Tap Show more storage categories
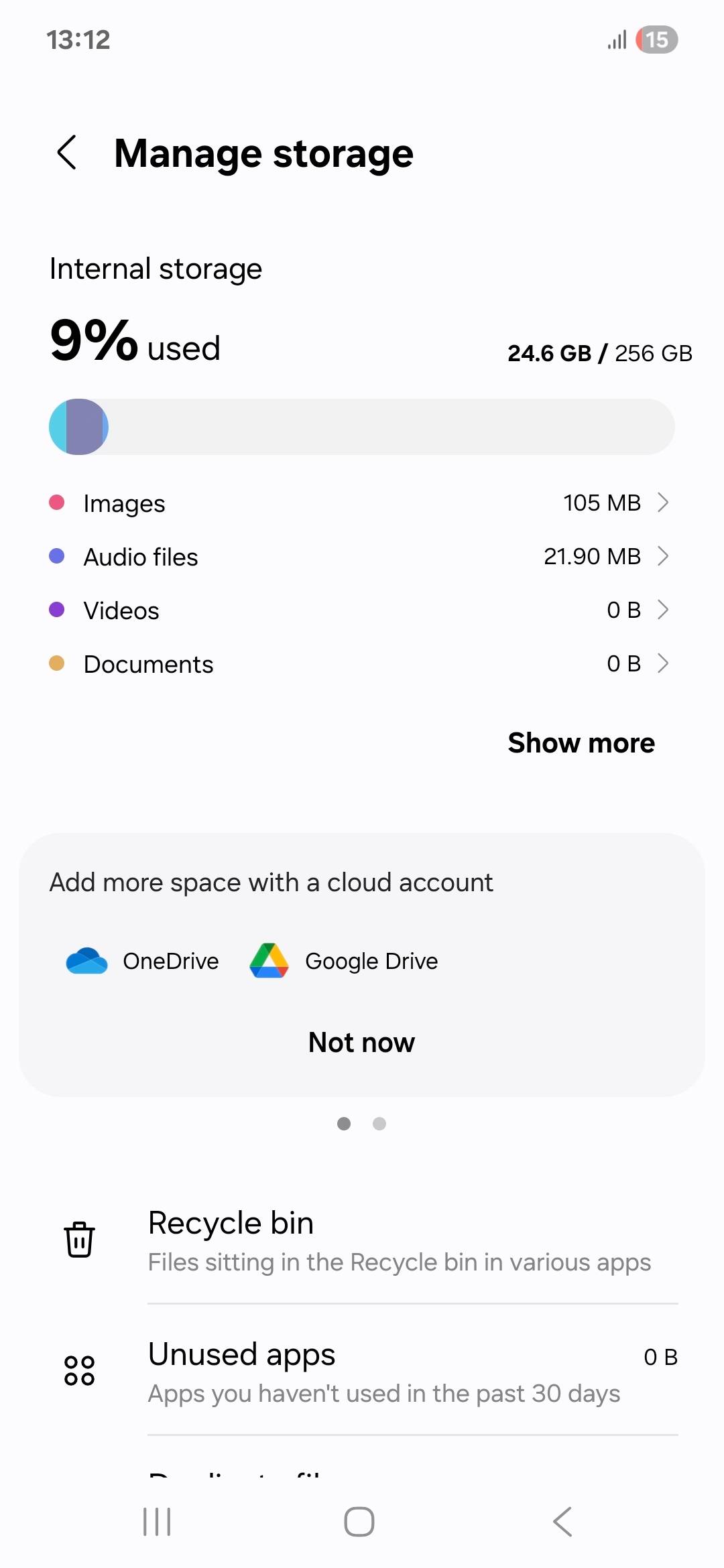 [581, 742]
